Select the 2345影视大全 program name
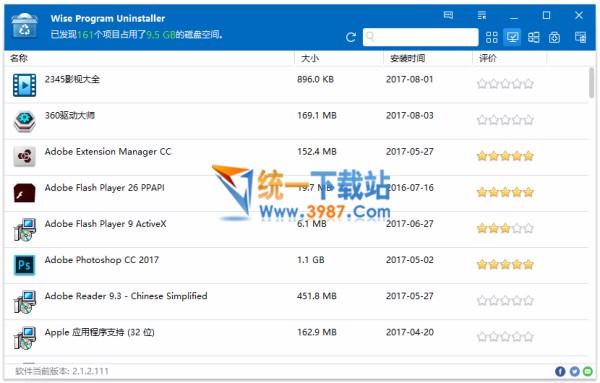This screenshot has height=383, width=600. pyautogui.click(x=72, y=79)
